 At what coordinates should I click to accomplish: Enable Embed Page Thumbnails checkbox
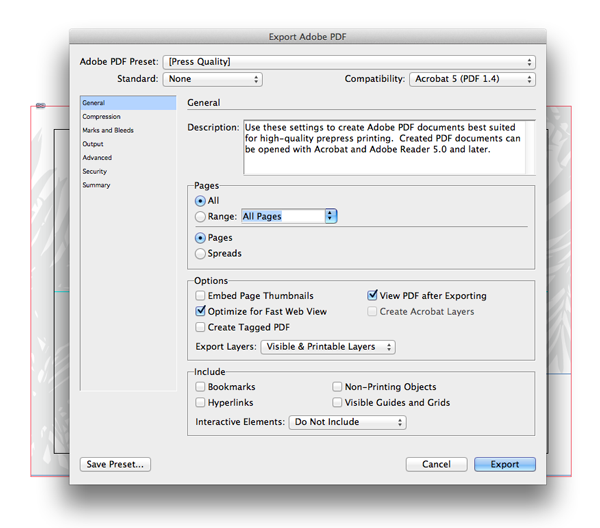coord(200,295)
